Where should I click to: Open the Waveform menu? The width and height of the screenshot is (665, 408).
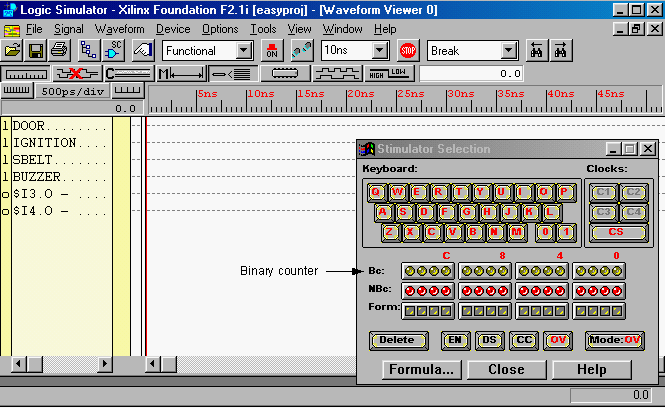pos(119,29)
